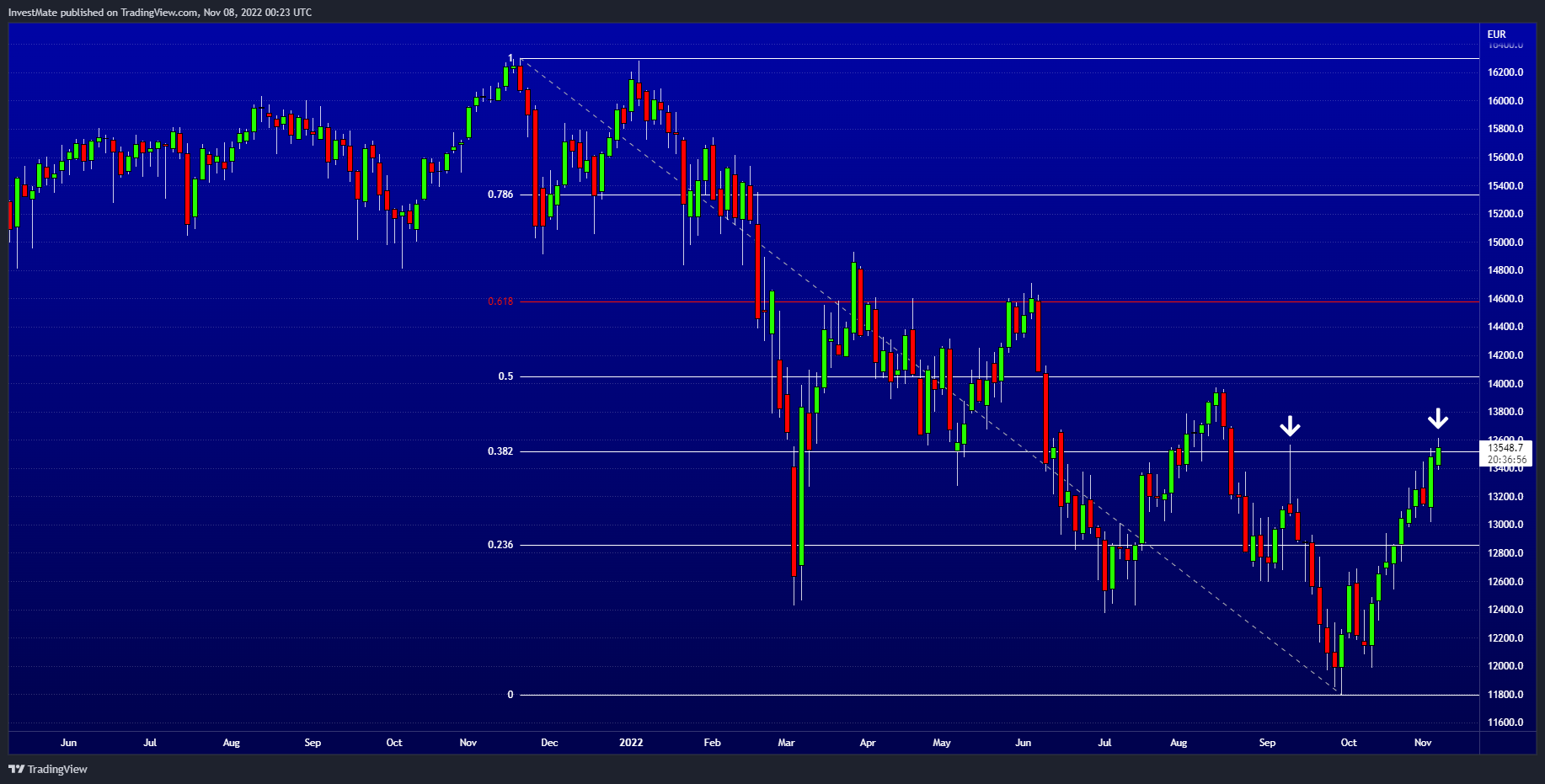Select the Fibonacci level label 0.236
The width and height of the screenshot is (1545, 784).
point(500,545)
